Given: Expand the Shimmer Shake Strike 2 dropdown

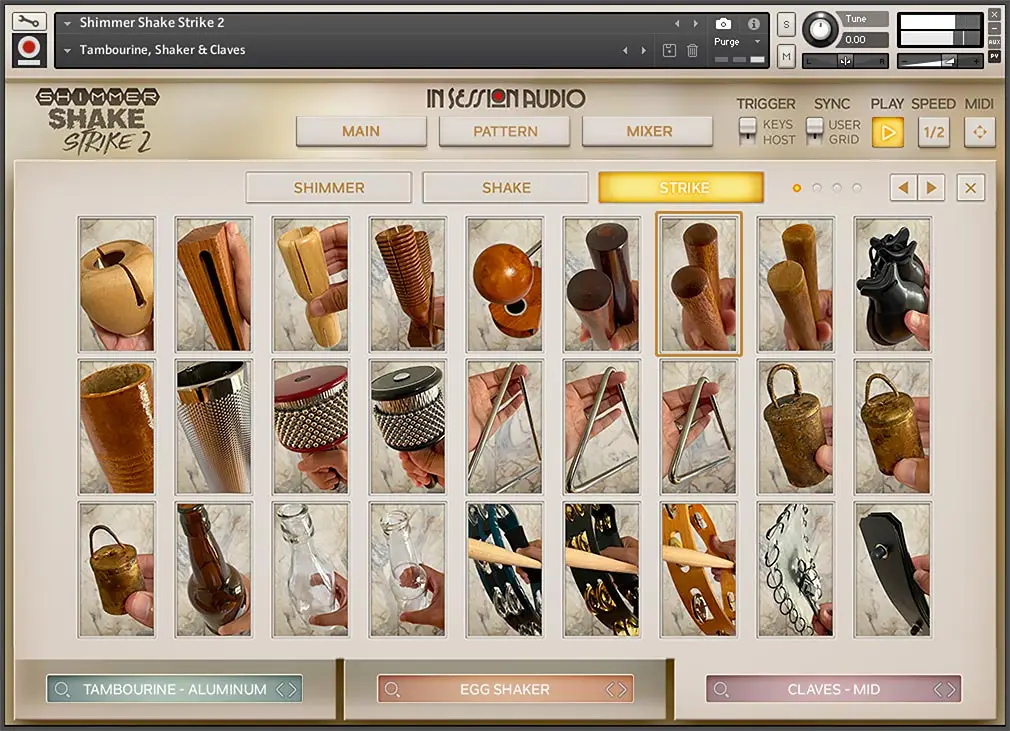Looking at the screenshot, I should [x=67, y=23].
